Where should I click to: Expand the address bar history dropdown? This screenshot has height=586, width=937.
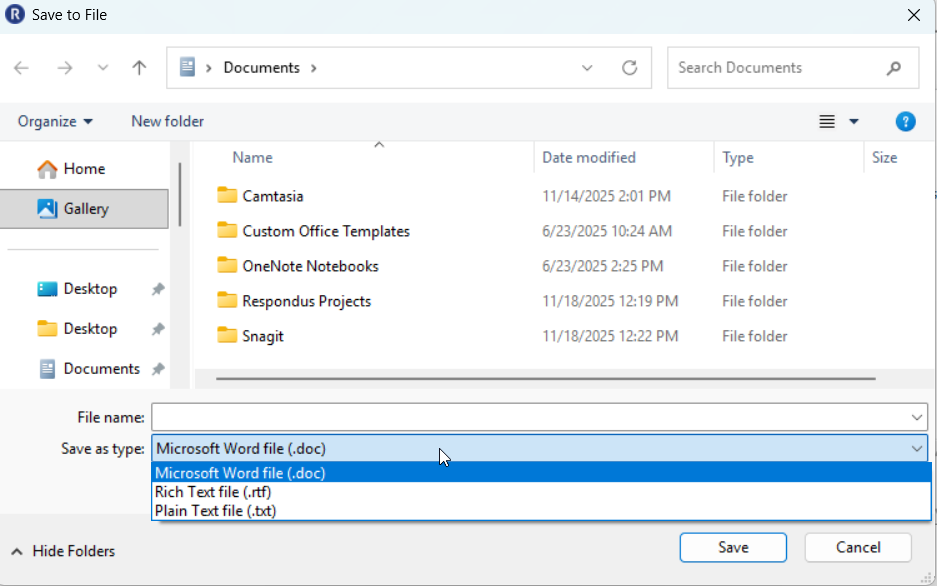(588, 68)
